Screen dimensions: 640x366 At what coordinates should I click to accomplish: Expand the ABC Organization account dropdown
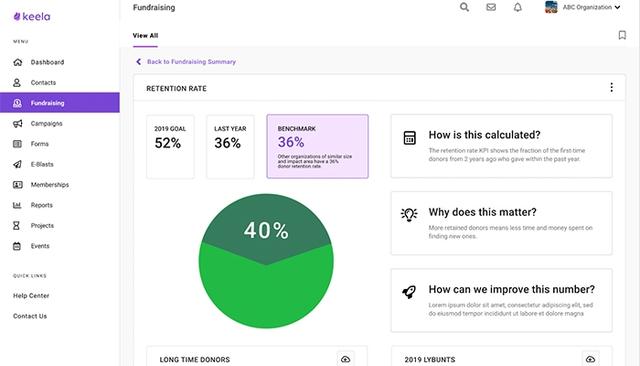pos(583,7)
